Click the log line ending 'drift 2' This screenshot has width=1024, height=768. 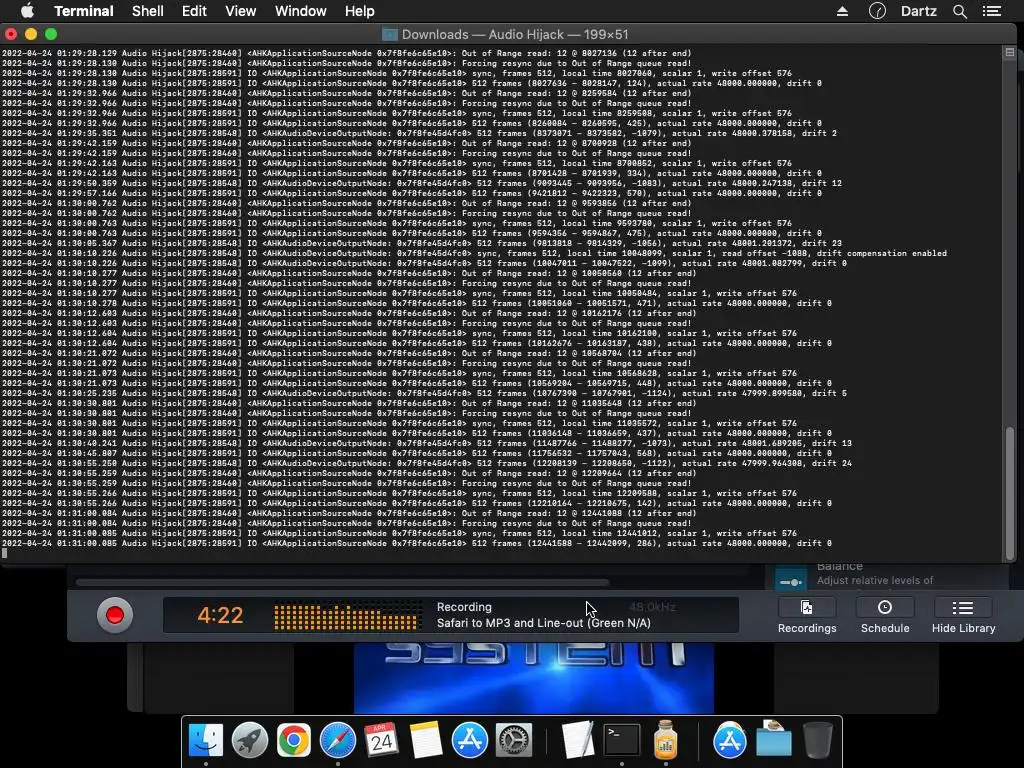[419, 133]
